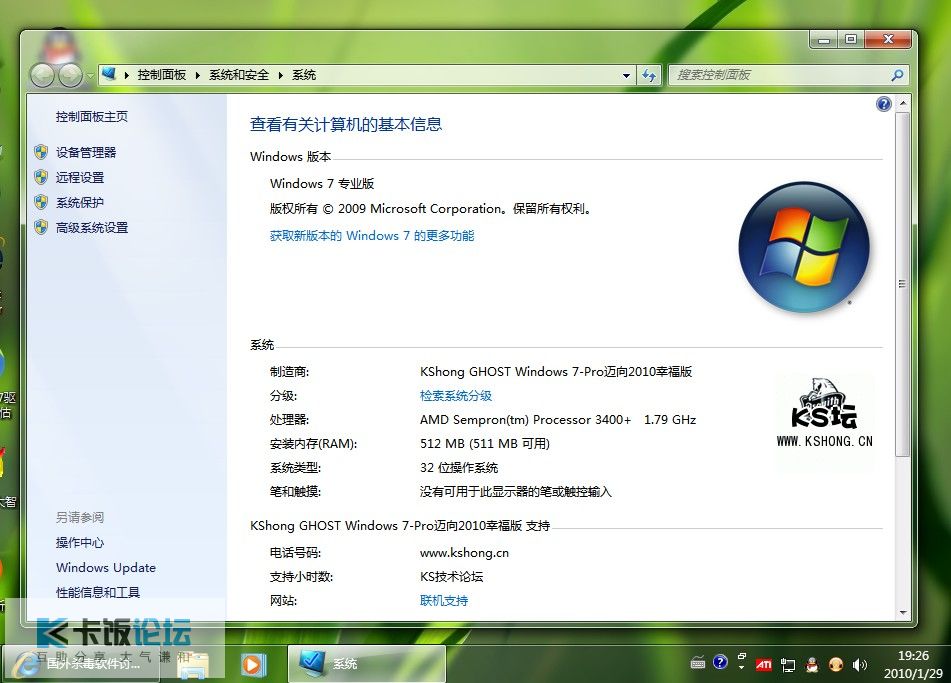The height and width of the screenshot is (683, 951).
Task: Switch to the 系统 taskbar window button
Action: pos(366,664)
